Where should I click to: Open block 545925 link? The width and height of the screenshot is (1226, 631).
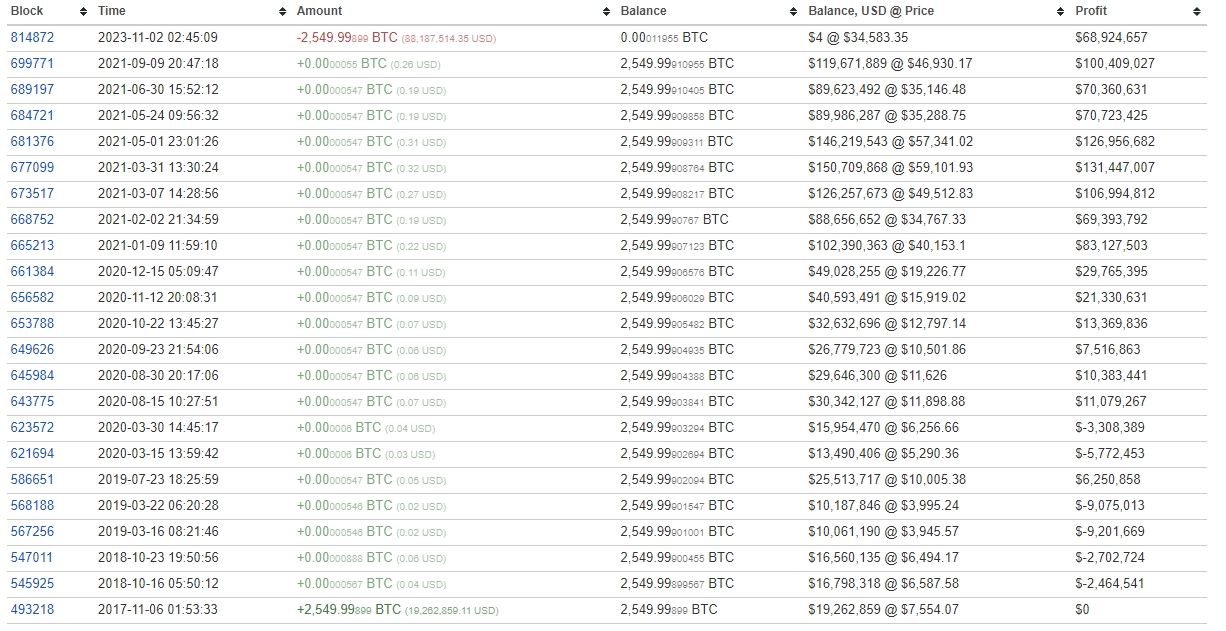click(32, 584)
